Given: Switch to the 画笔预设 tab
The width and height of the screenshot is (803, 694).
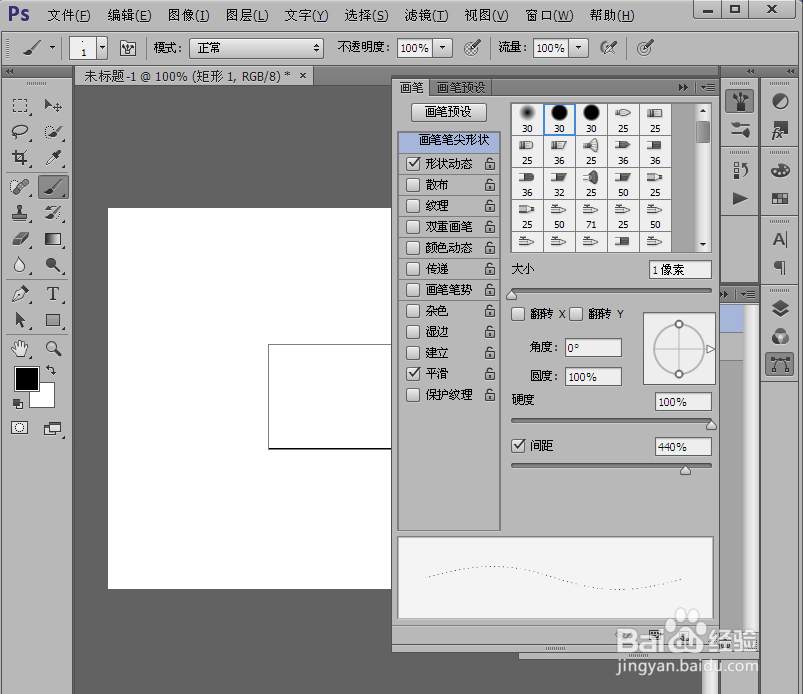Looking at the screenshot, I should (460, 87).
